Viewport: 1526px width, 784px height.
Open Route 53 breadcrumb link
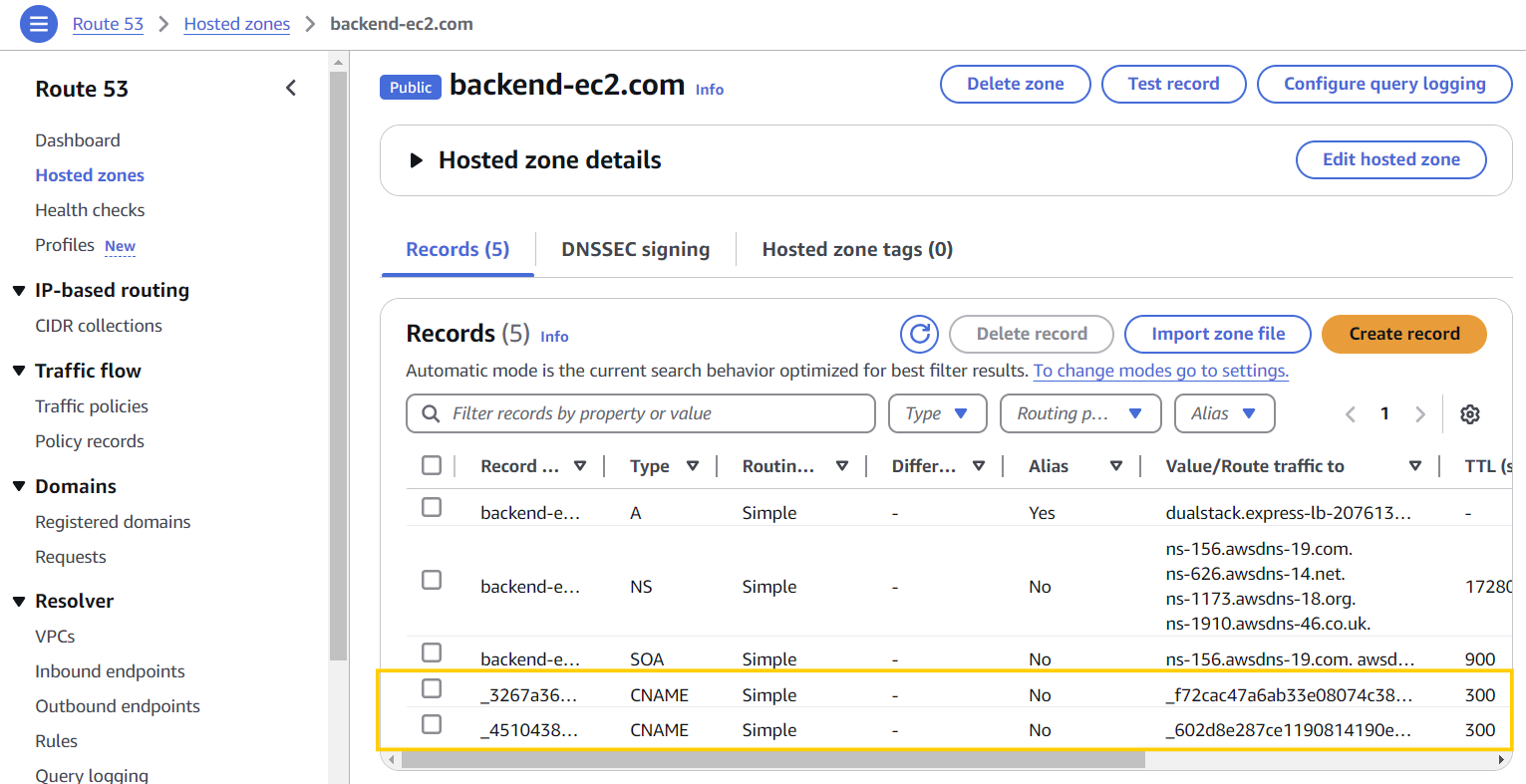(x=108, y=24)
